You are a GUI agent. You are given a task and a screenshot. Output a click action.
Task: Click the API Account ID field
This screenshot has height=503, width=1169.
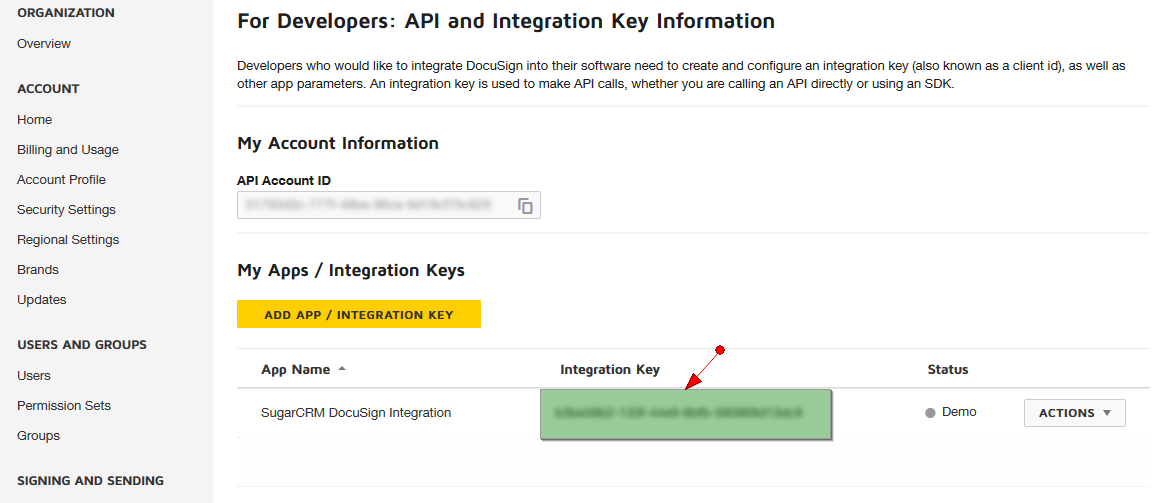388,205
